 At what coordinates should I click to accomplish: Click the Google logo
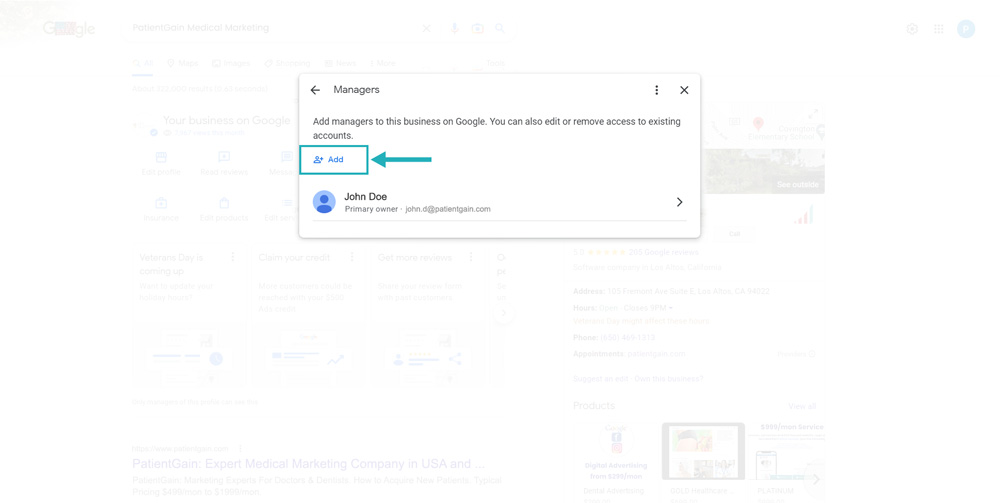(69, 29)
